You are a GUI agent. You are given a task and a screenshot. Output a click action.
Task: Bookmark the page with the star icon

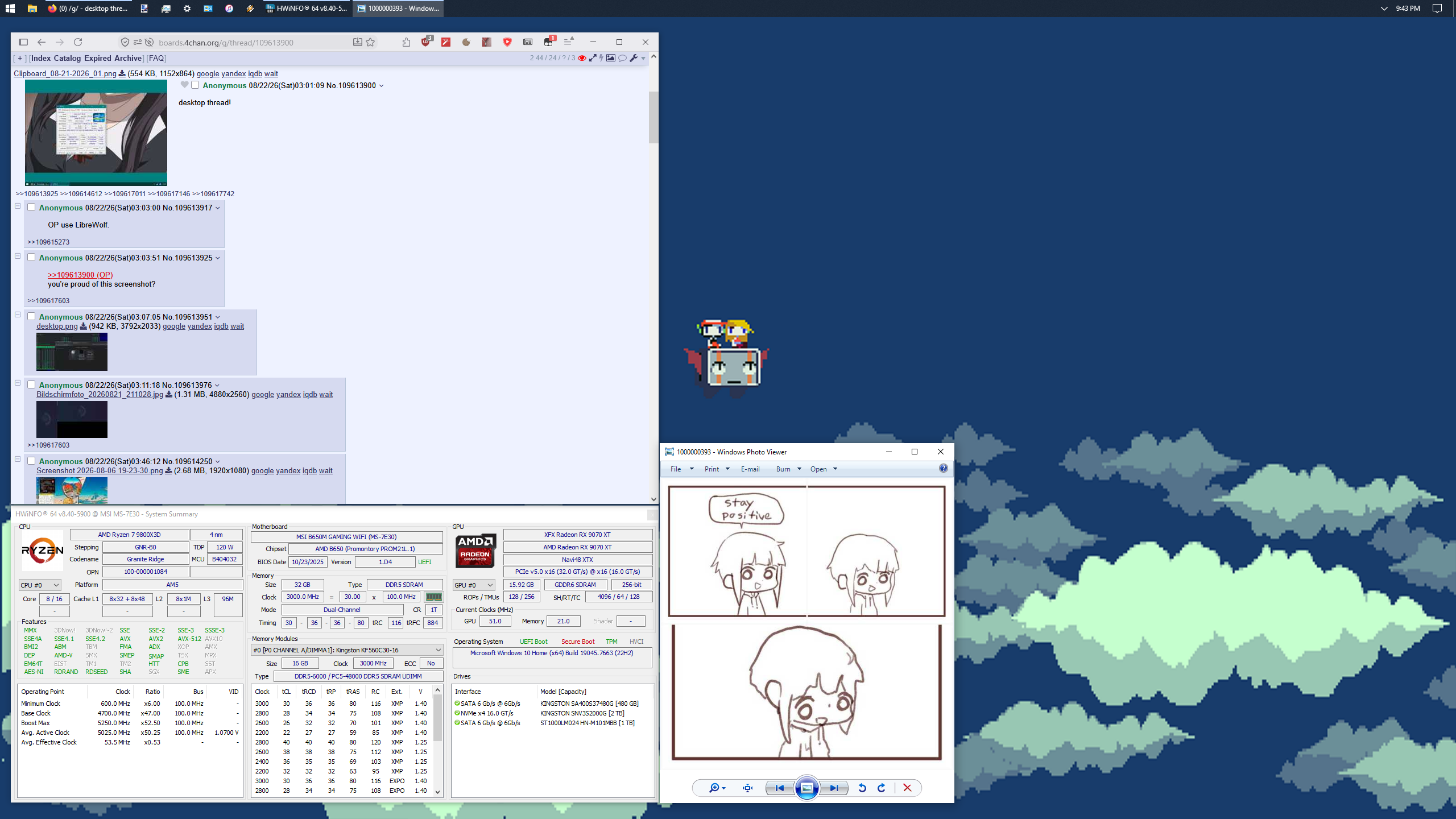pos(371,42)
